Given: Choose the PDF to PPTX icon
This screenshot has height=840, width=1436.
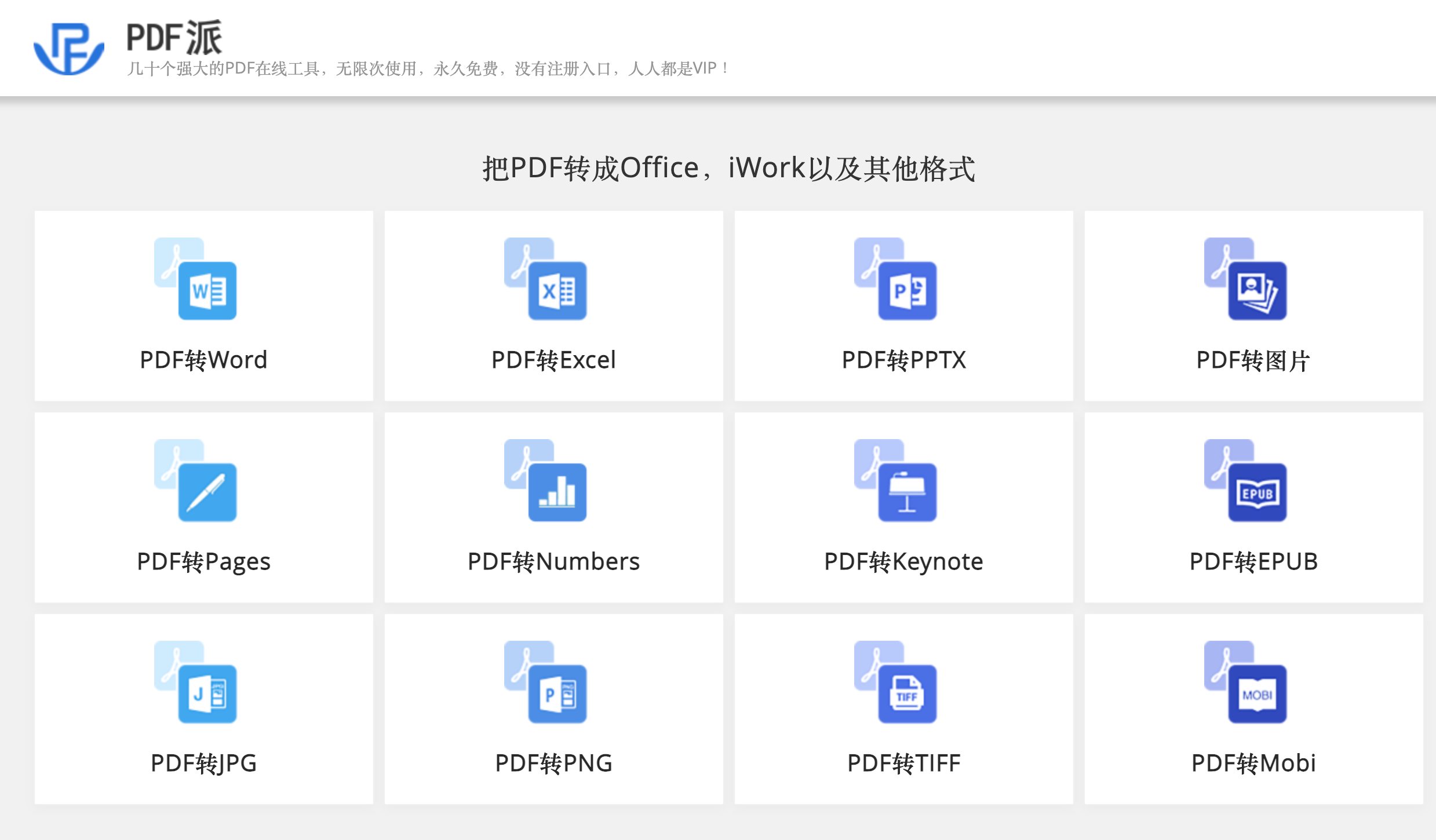Looking at the screenshot, I should pos(896,279).
